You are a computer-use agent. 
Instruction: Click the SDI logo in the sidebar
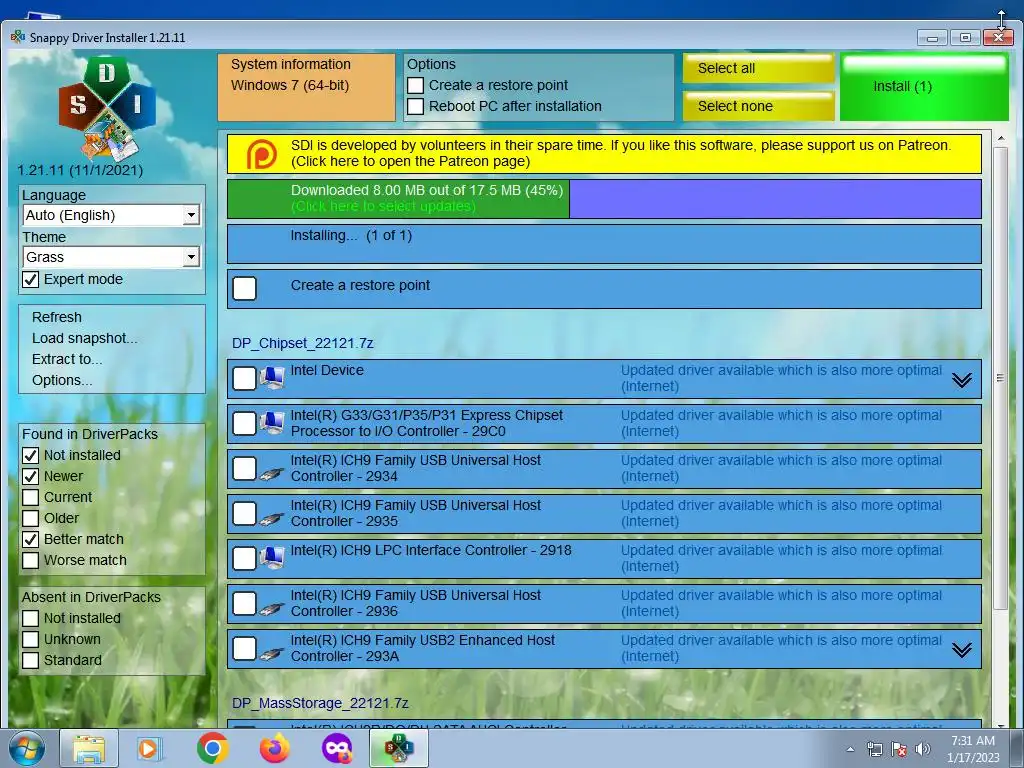[x=107, y=108]
